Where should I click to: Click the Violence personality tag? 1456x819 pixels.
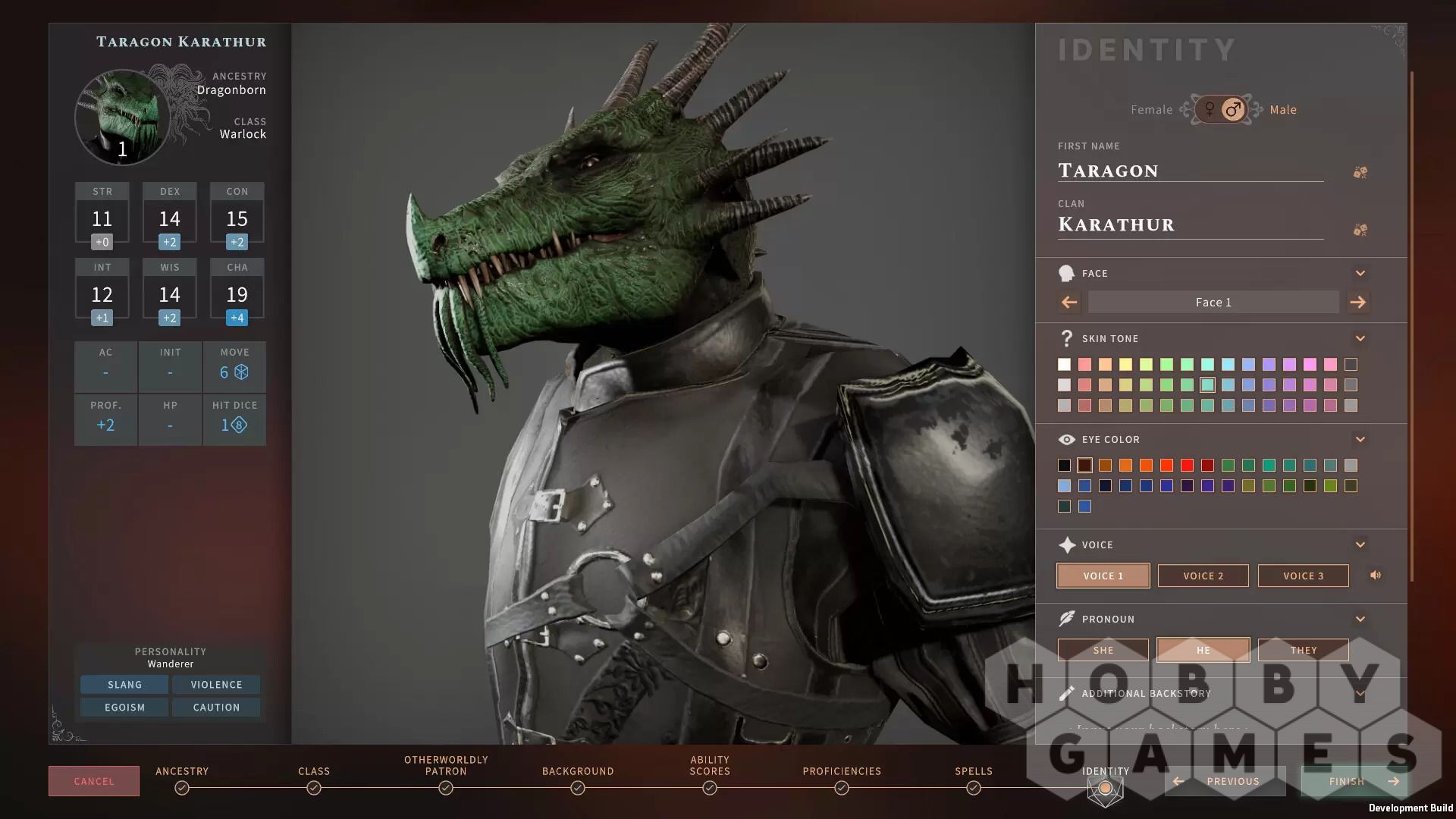tap(216, 685)
